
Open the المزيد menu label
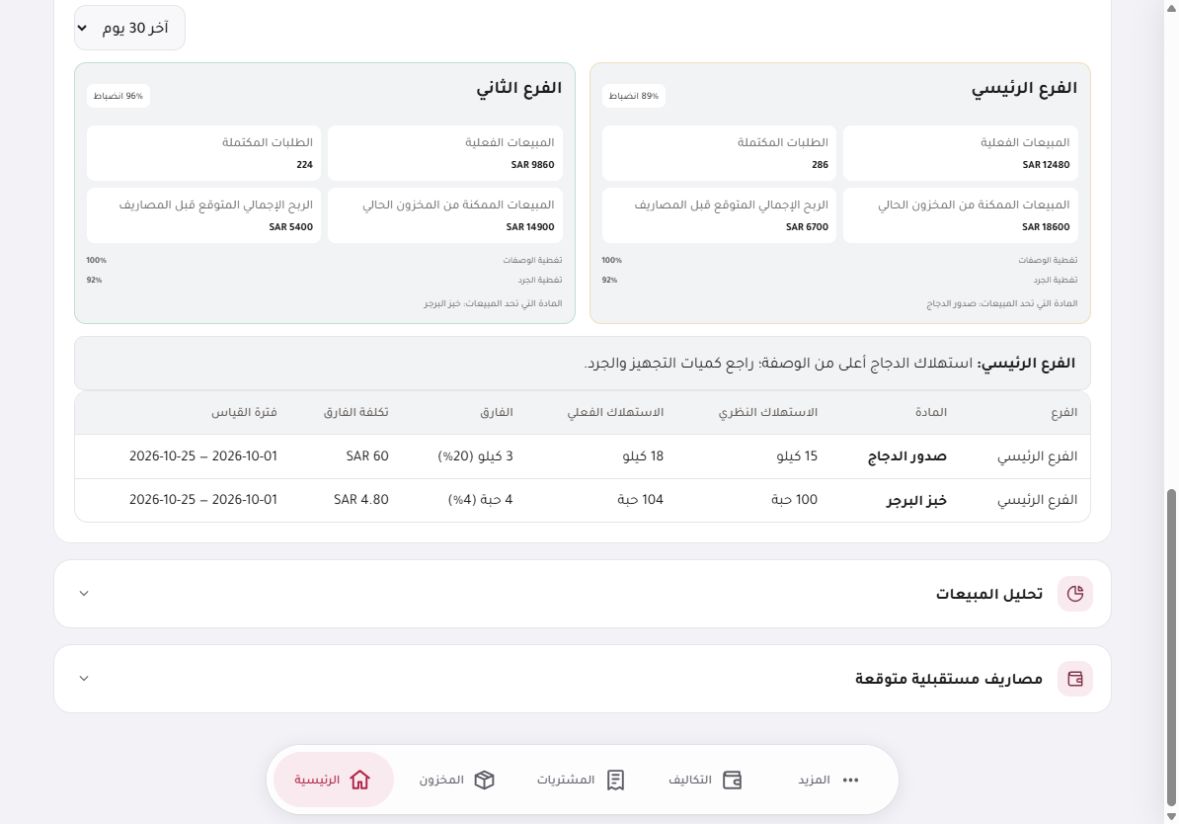tap(814, 780)
